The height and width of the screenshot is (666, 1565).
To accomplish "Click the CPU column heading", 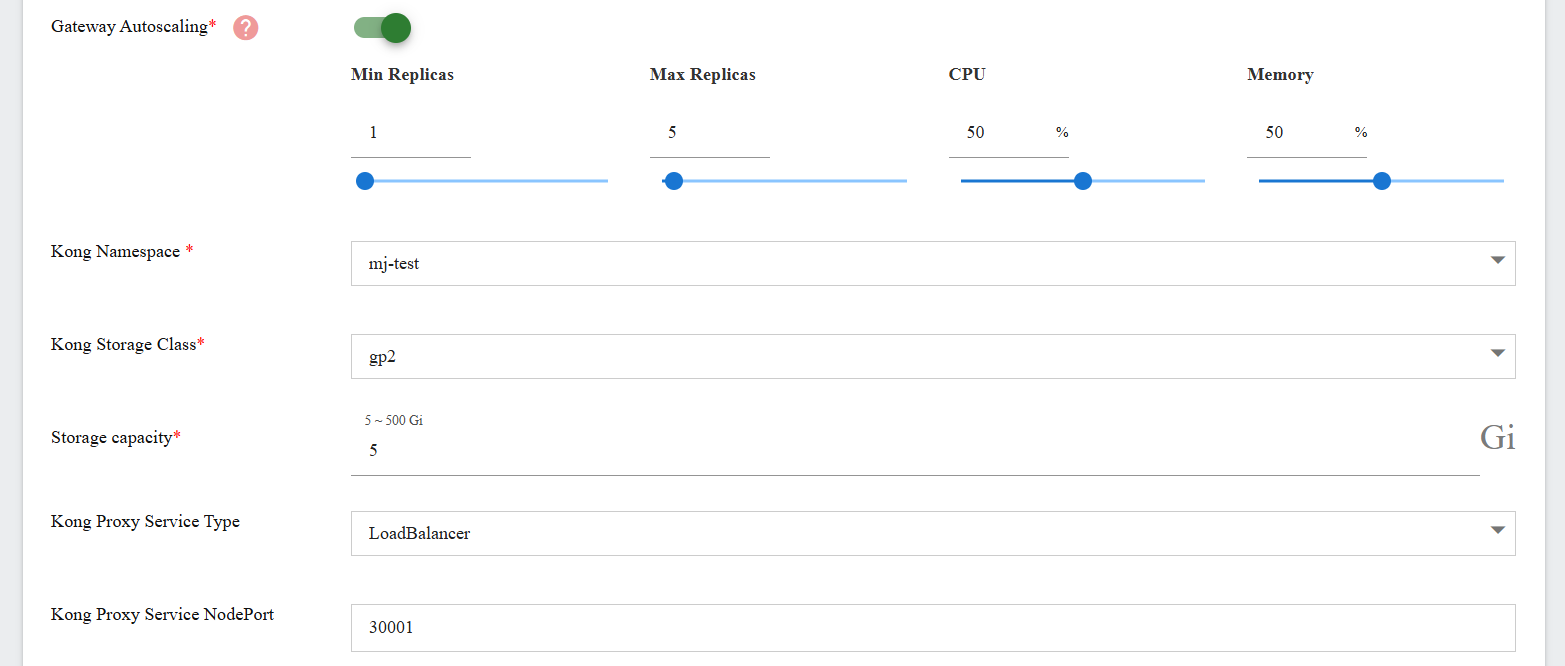I will (x=967, y=75).
